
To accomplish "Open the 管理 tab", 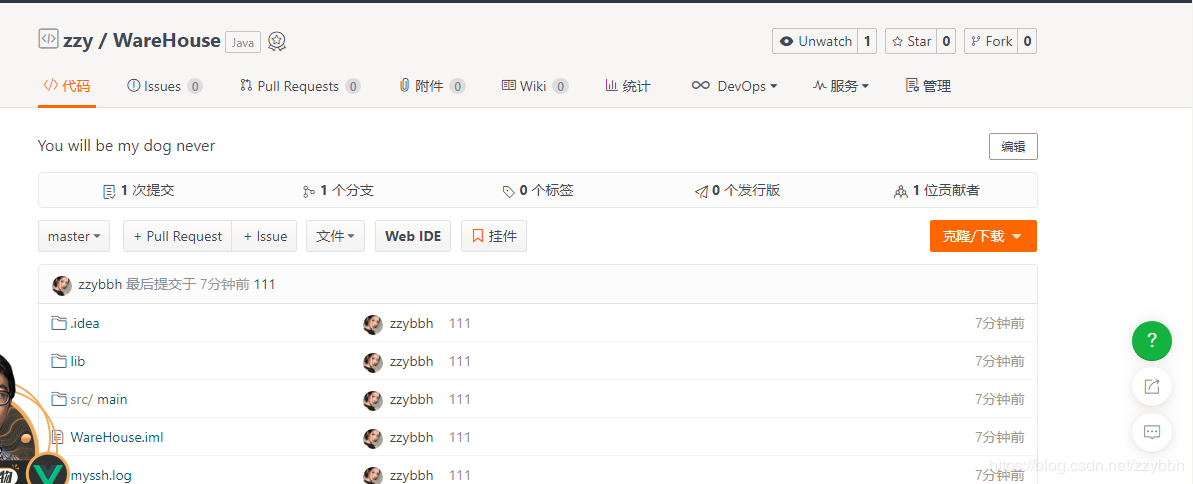I will (x=928, y=86).
